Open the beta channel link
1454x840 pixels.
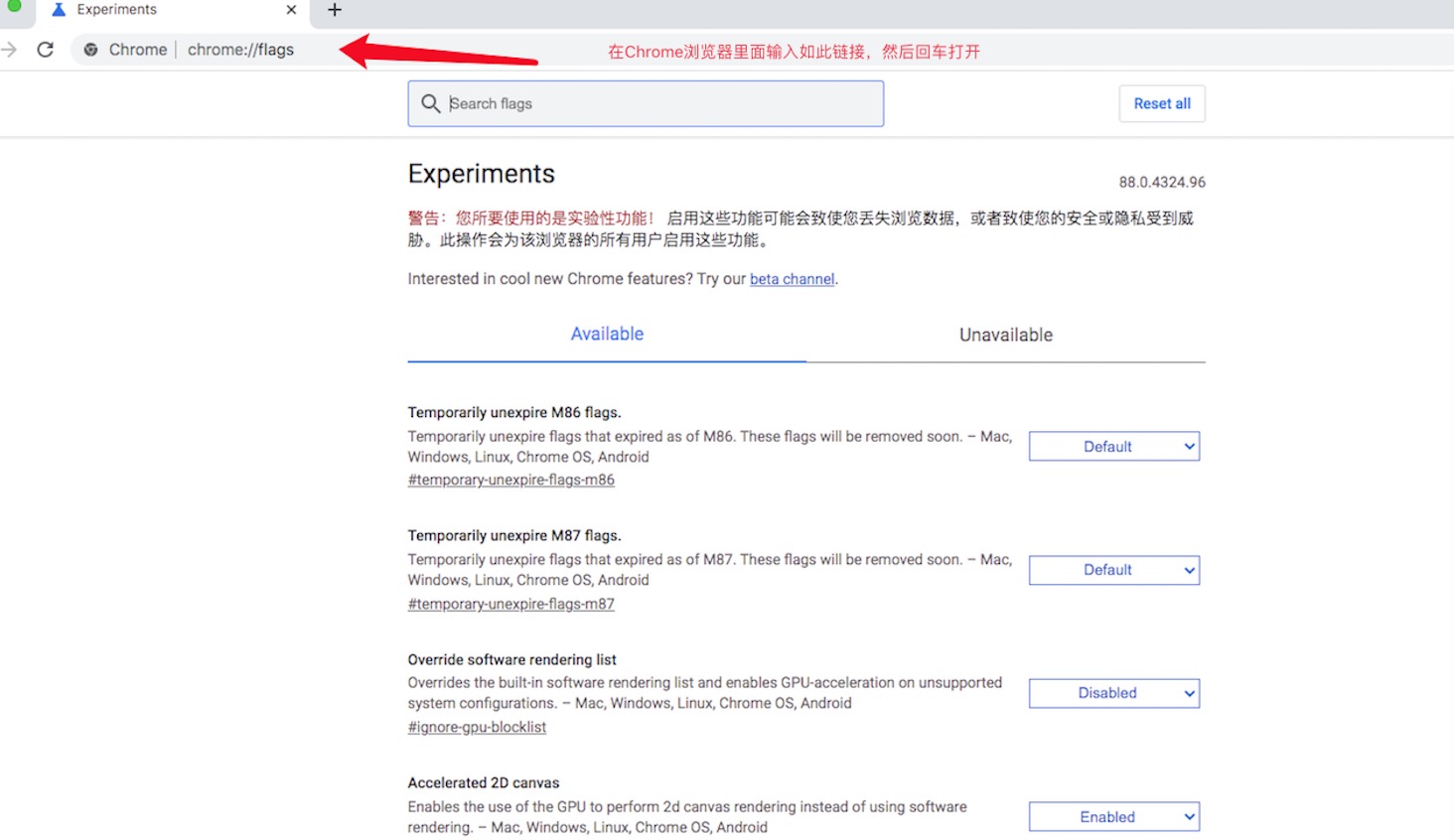pos(792,279)
